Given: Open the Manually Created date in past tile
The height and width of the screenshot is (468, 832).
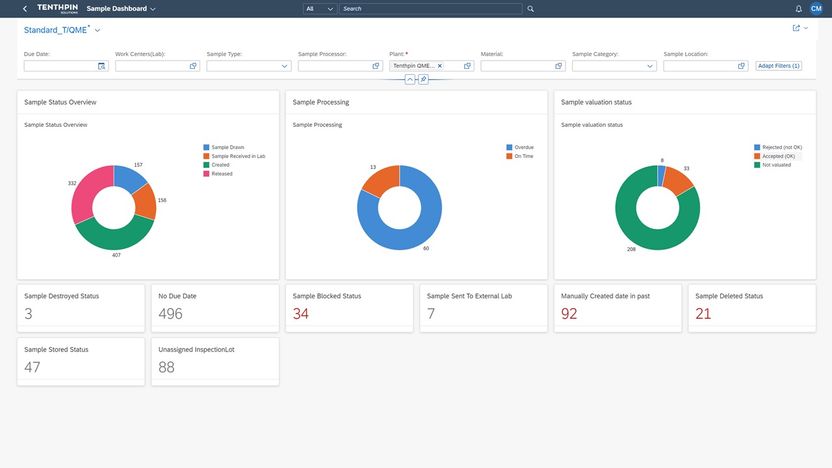Looking at the screenshot, I should tap(618, 308).
